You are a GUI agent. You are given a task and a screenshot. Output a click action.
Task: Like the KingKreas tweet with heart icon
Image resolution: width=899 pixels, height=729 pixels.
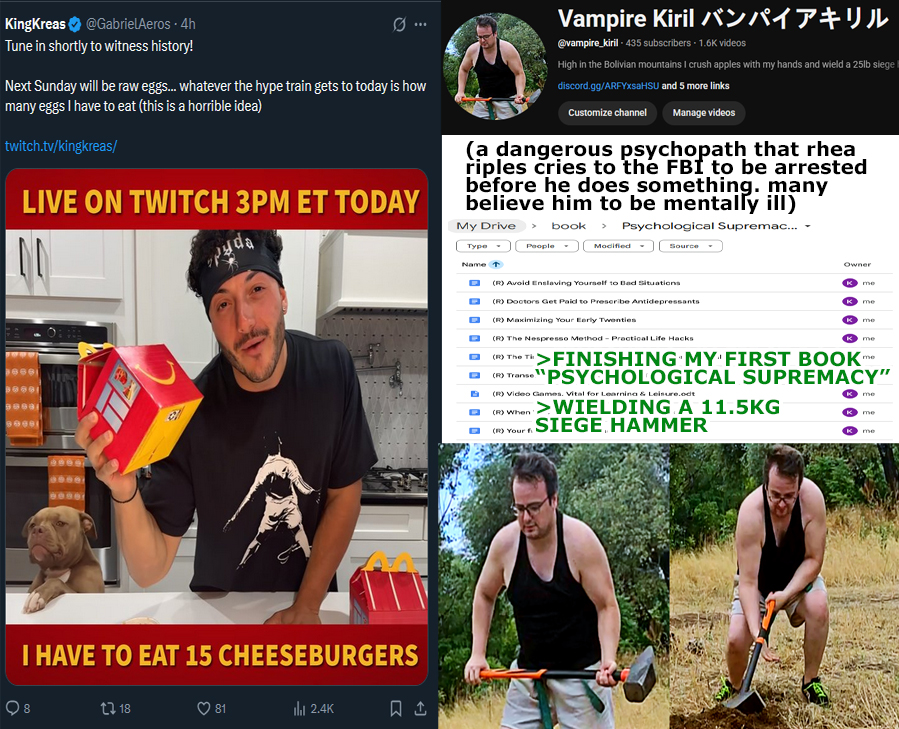tap(204, 708)
